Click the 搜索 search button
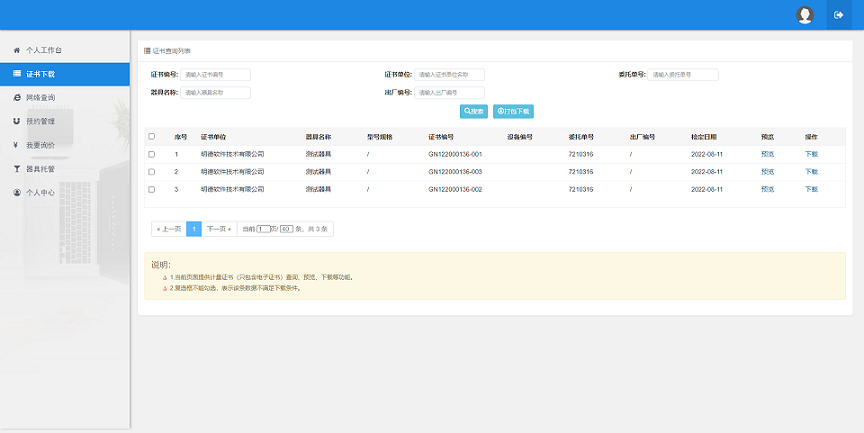Image resolution: width=864 pixels, height=433 pixels. [x=473, y=111]
